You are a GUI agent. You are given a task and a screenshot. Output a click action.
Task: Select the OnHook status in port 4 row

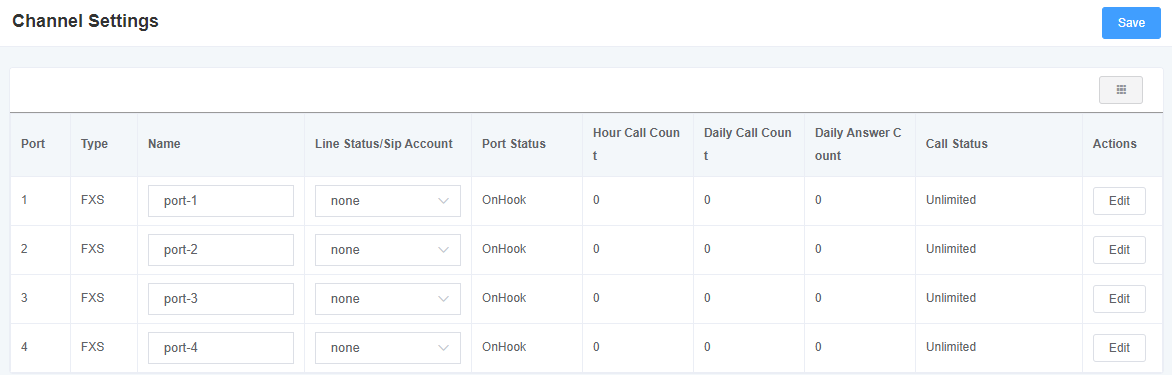(x=504, y=347)
